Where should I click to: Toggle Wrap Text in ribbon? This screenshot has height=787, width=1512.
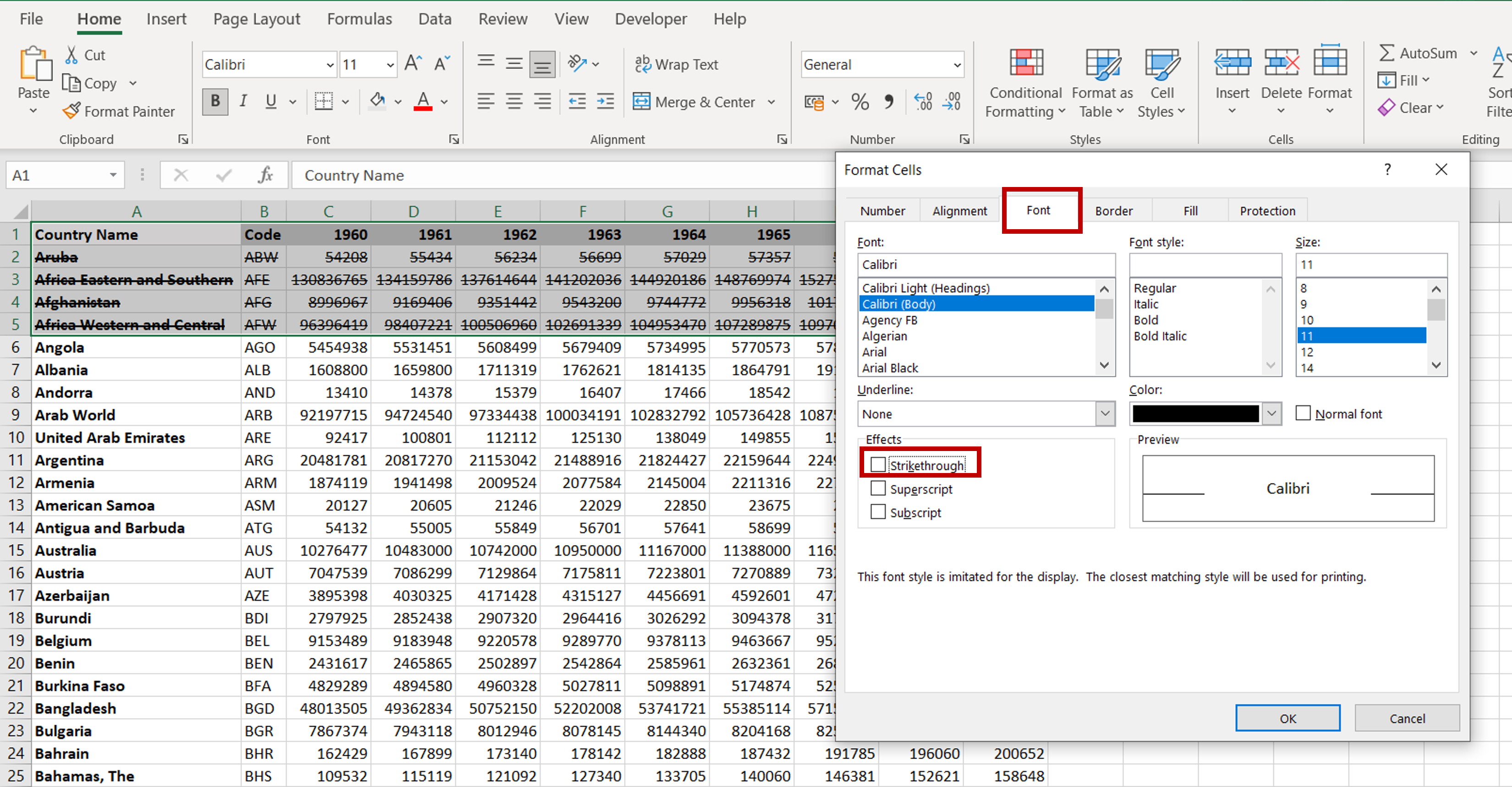676,64
